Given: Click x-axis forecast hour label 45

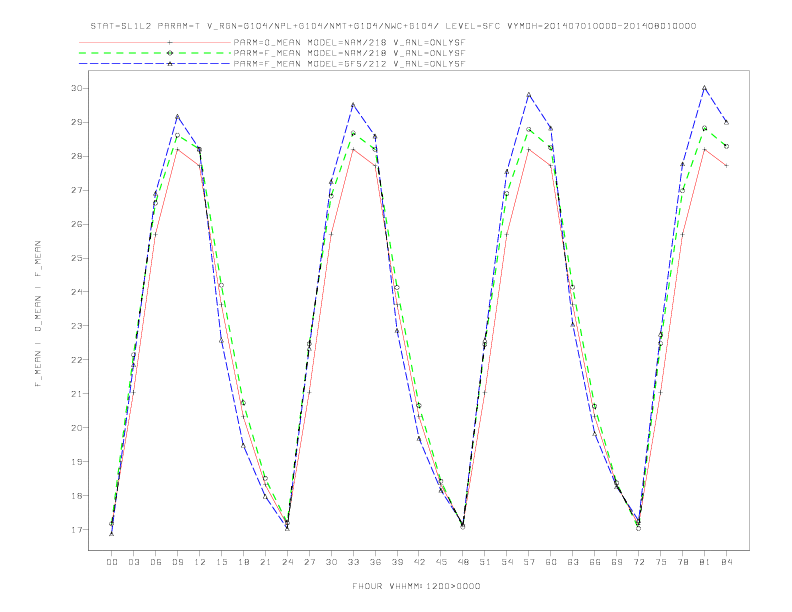Looking at the screenshot, I should point(441,562).
